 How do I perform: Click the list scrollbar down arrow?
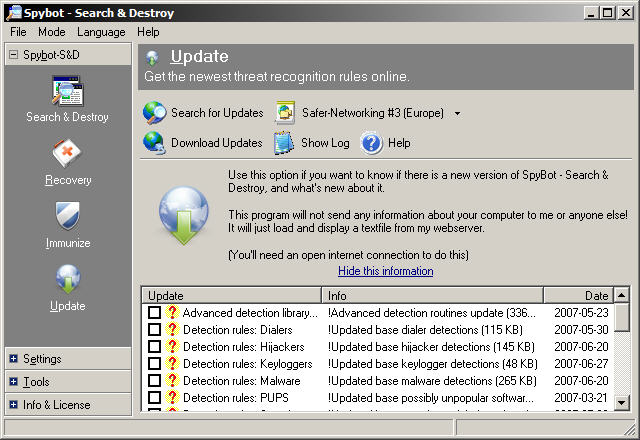(x=622, y=403)
